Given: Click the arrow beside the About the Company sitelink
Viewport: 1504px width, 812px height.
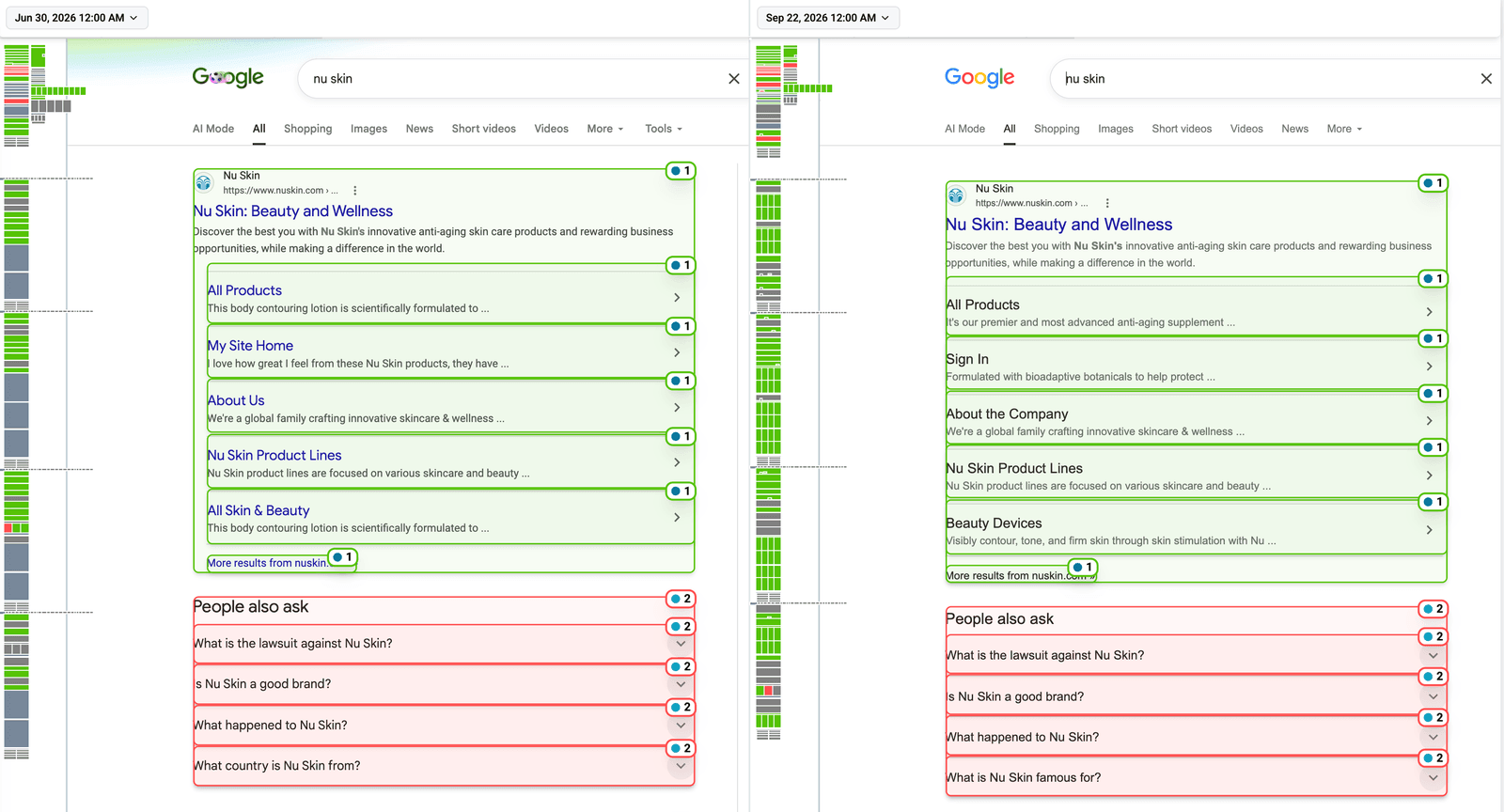Looking at the screenshot, I should [x=1429, y=421].
